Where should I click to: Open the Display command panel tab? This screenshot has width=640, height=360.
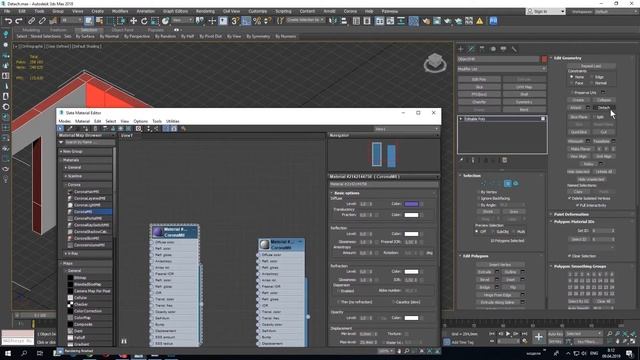[x=503, y=49]
